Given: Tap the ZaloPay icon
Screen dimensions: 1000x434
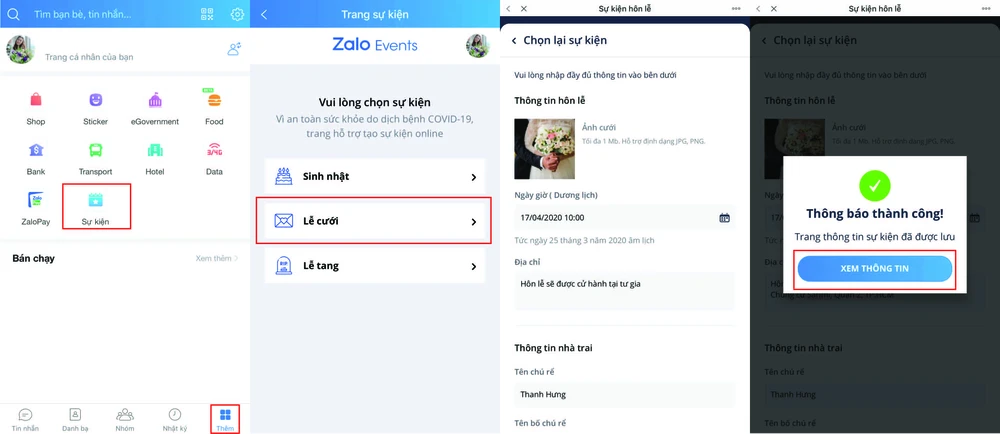Looking at the screenshot, I should pos(36,201).
